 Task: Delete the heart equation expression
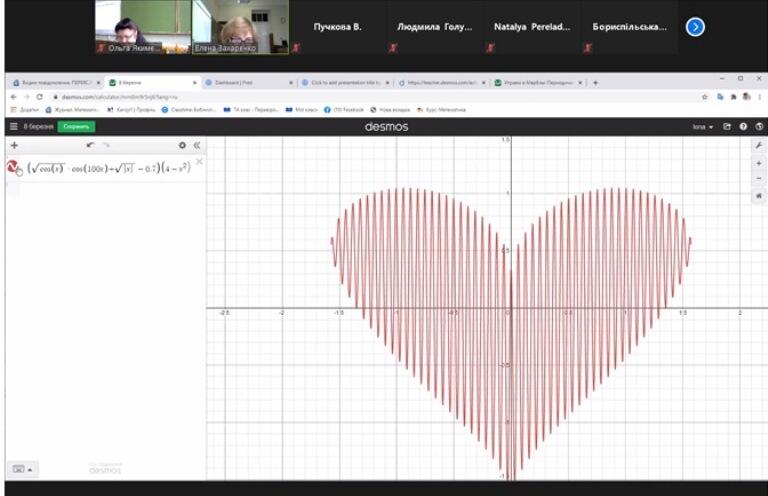pyautogui.click(x=199, y=161)
